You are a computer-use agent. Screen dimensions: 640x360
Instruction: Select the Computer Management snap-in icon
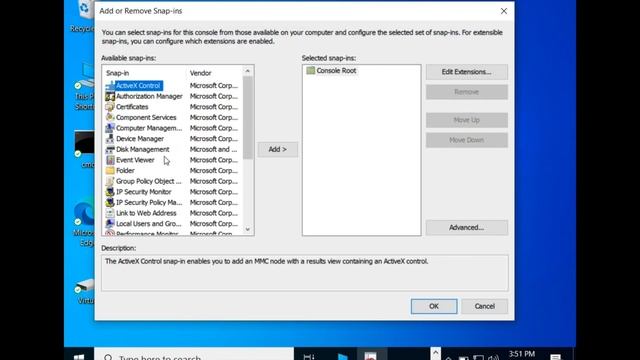click(110, 128)
